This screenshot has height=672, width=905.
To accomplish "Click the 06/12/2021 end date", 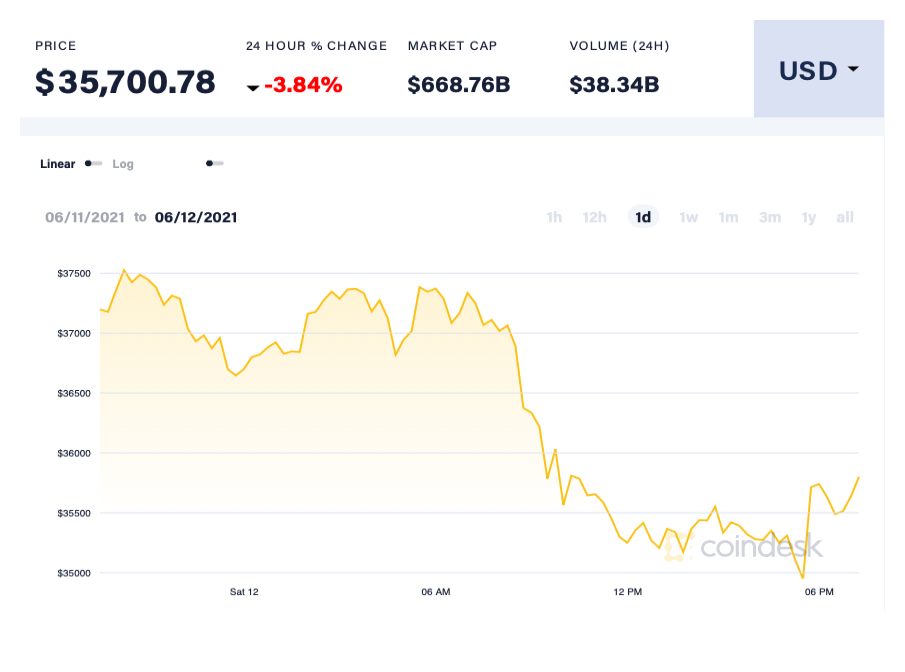I will (196, 217).
